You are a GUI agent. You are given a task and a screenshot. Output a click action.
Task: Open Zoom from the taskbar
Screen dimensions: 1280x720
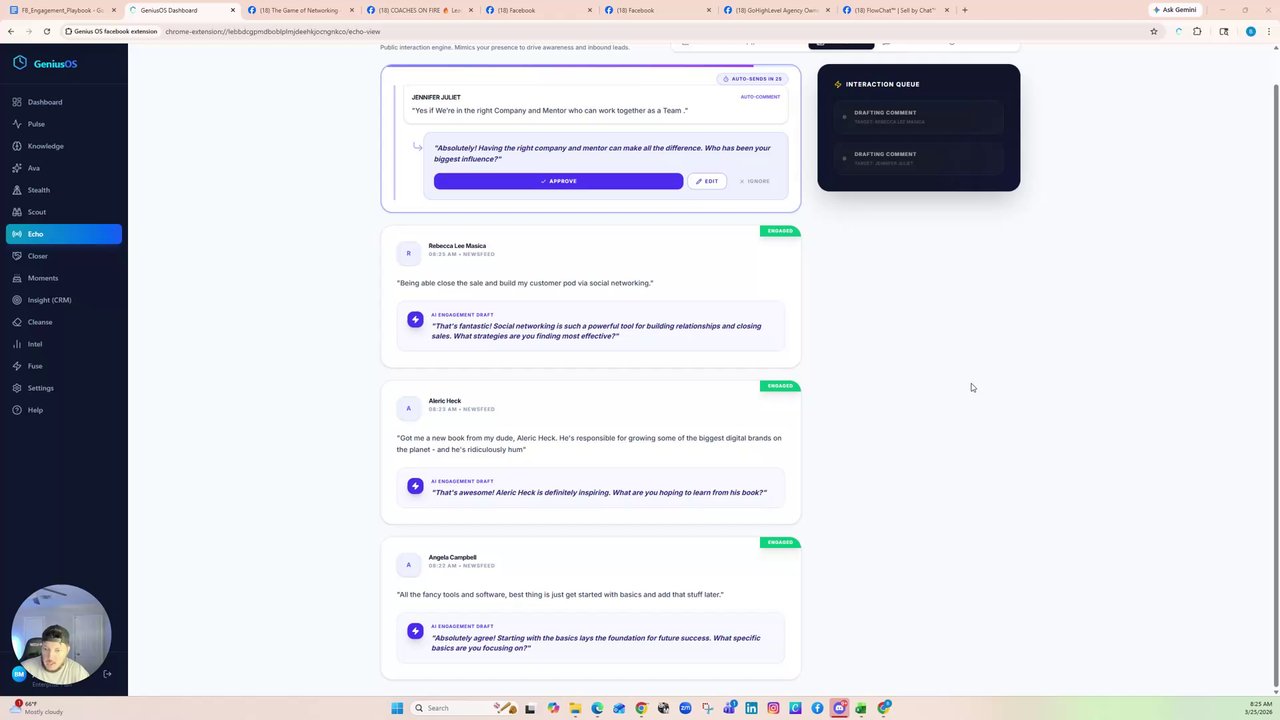685,708
